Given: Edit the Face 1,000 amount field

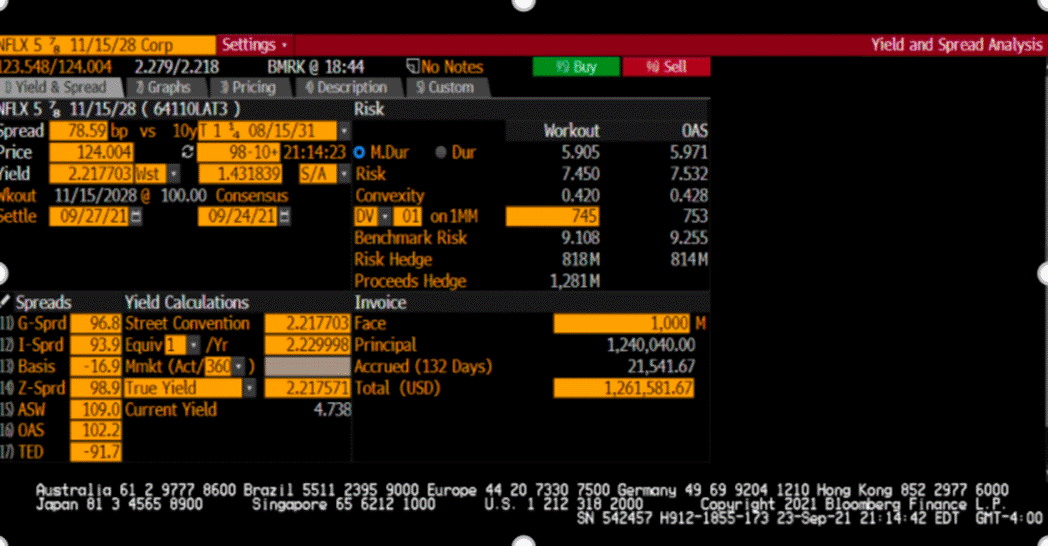Looking at the screenshot, I should tap(622, 323).
